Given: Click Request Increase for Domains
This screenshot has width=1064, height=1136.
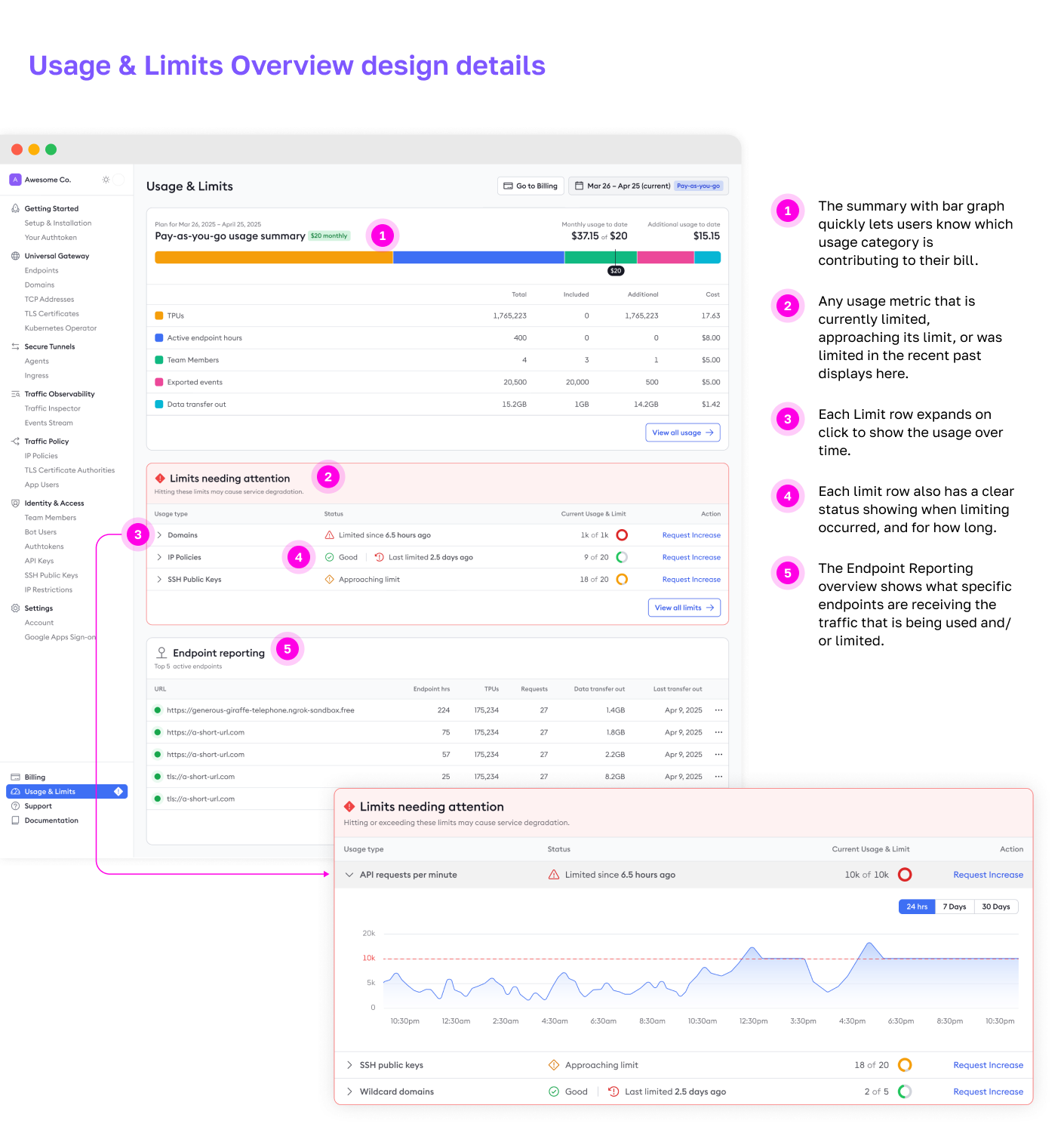Looking at the screenshot, I should (x=691, y=535).
